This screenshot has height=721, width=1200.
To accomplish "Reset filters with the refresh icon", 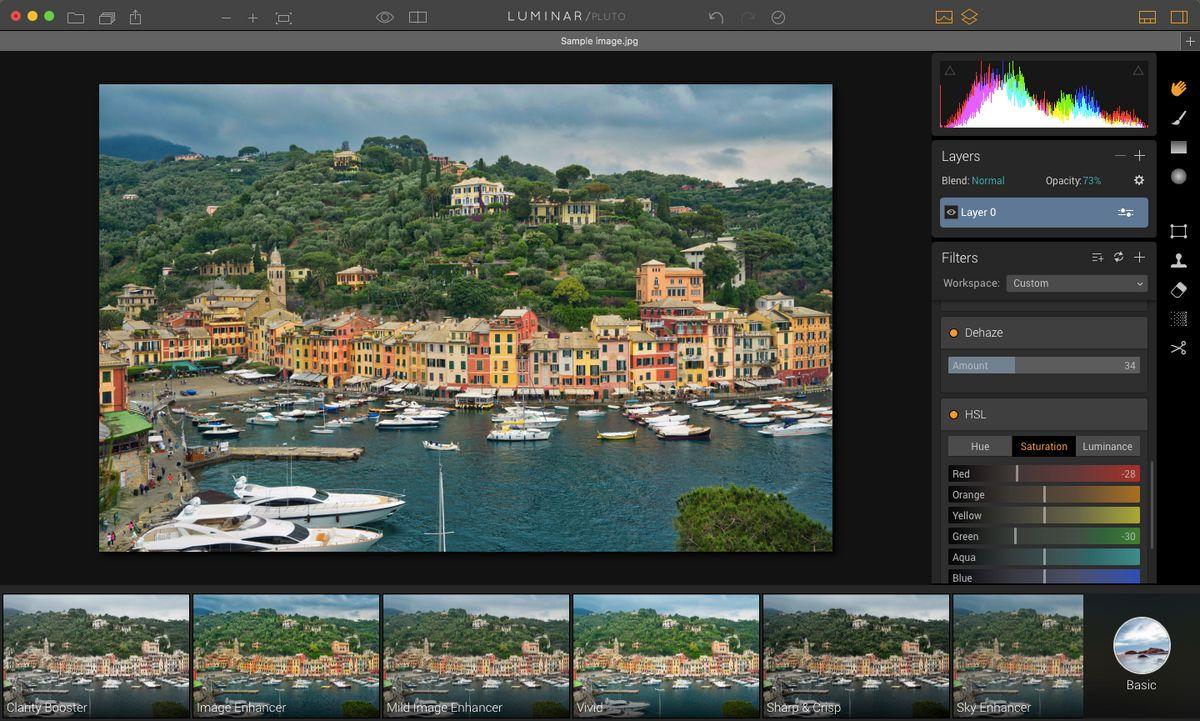I will coord(1118,257).
